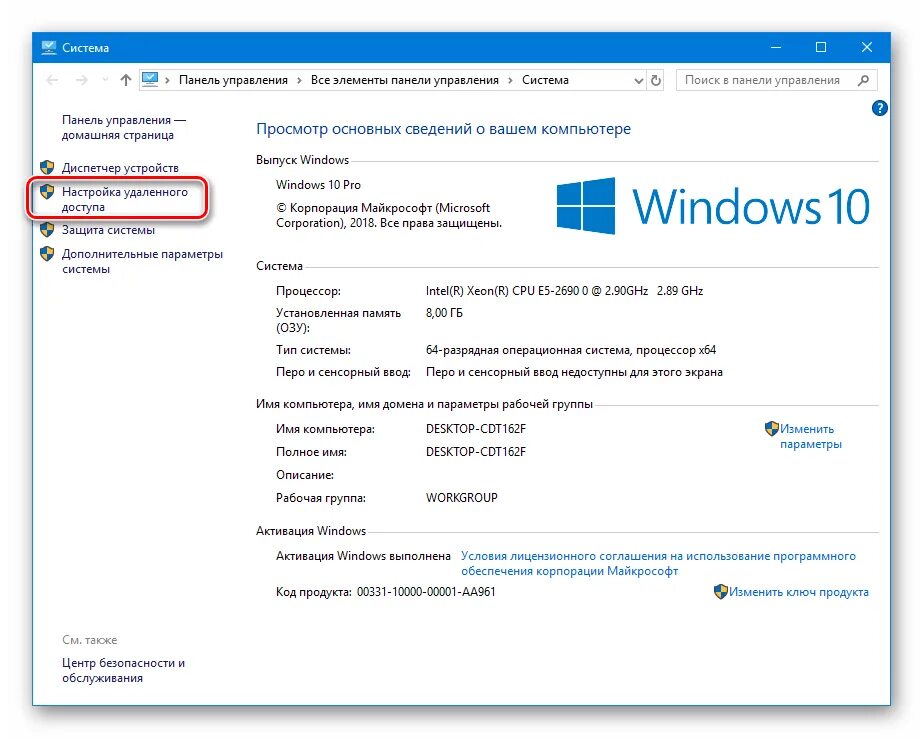Click the Windows 10 Pro edition text

[x=318, y=185]
